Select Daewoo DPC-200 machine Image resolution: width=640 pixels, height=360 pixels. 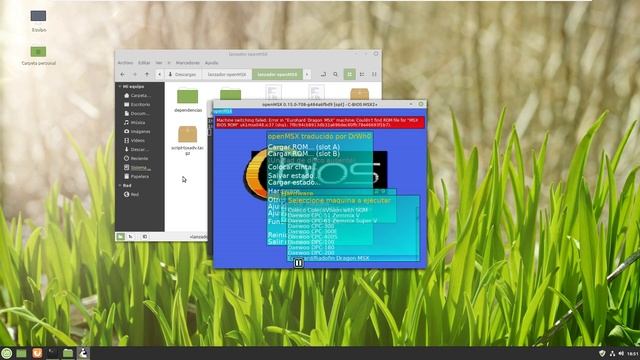point(311,253)
